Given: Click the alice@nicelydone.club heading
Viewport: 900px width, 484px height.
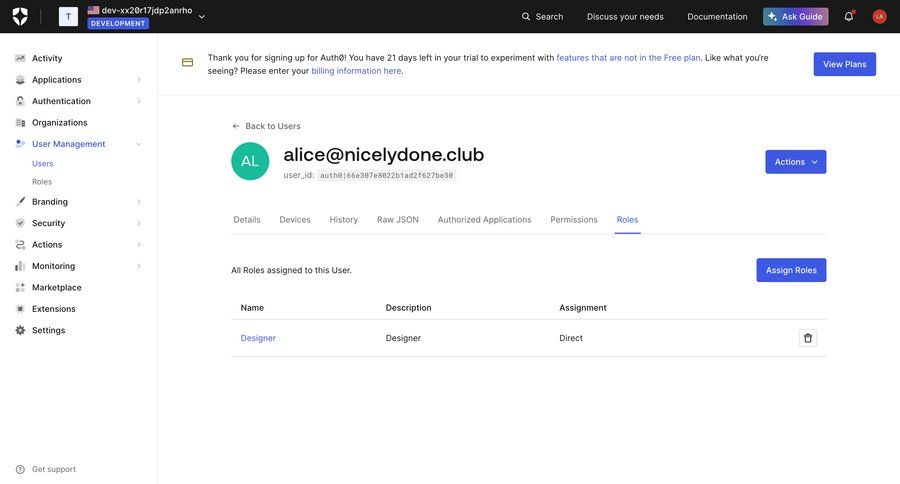Looking at the screenshot, I should (383, 154).
